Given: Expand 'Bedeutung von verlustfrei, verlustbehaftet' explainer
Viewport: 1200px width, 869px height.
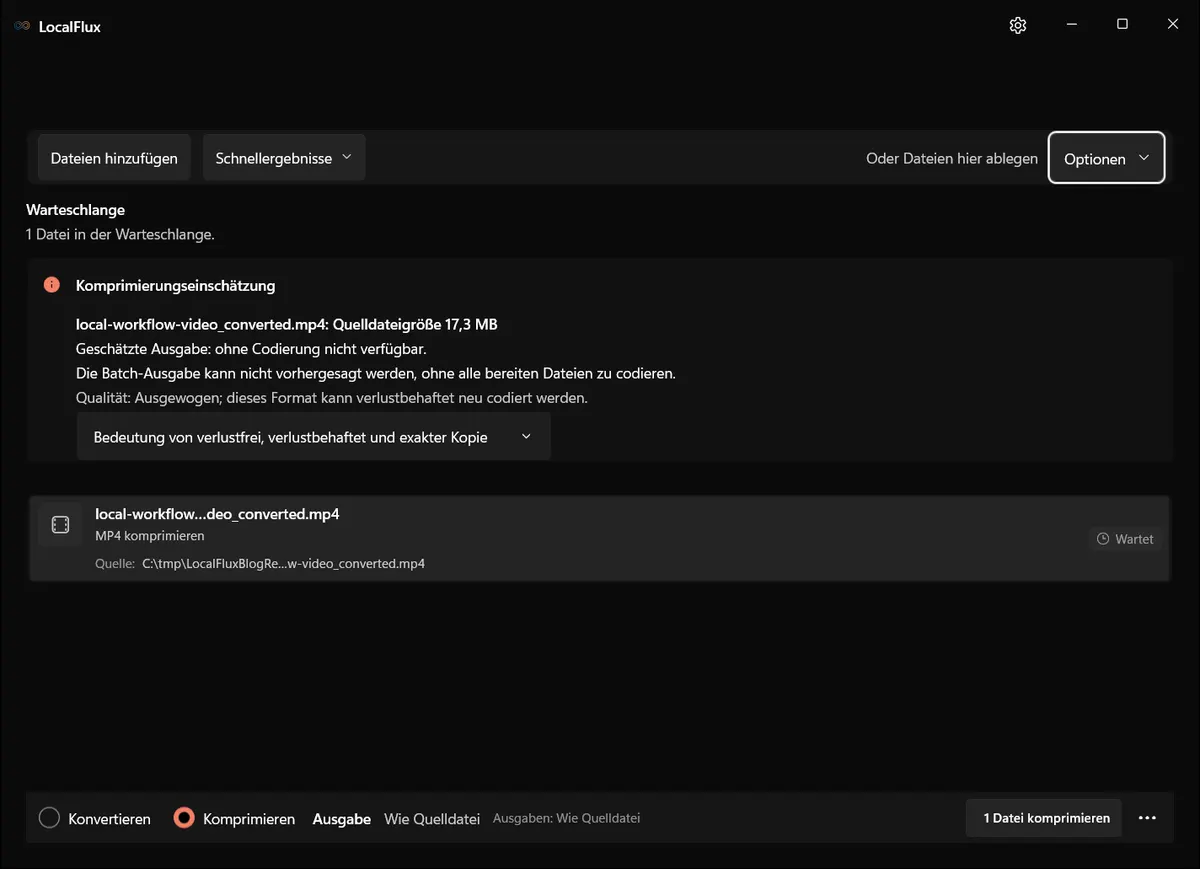Looking at the screenshot, I should 314,437.
